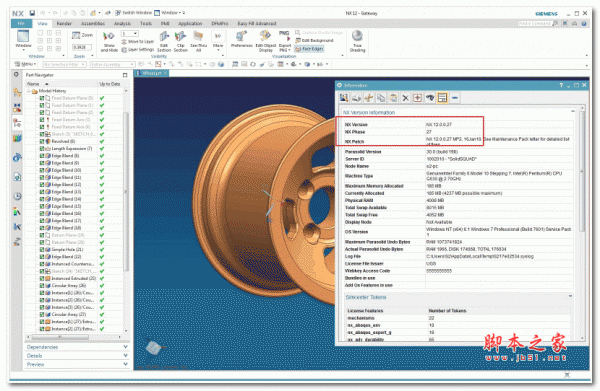Switch to the Tools tab
The height and width of the screenshot is (391, 600).
[x=146, y=24]
